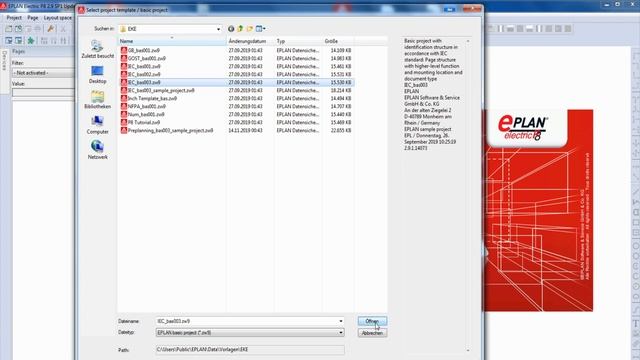Sort by the Änderungsdatum column header
This screenshot has height=360, width=640.
pos(250,41)
